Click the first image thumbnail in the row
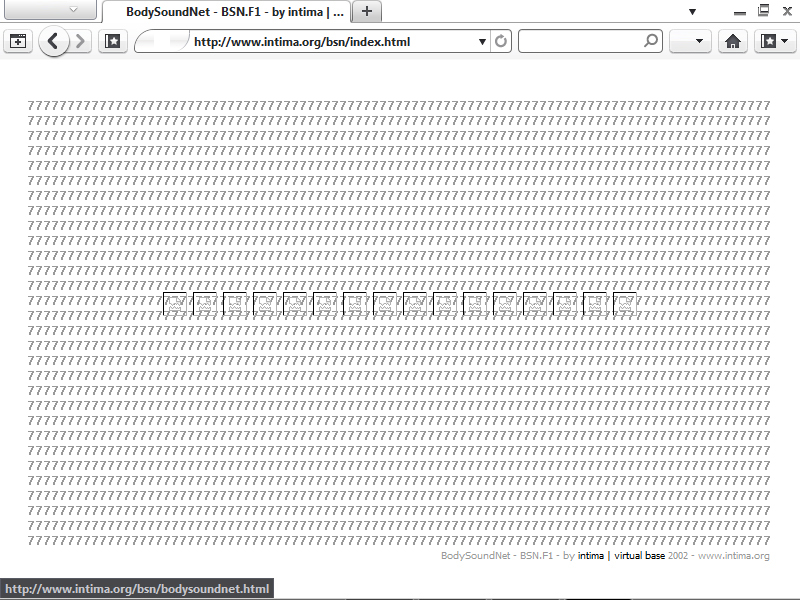This screenshot has height=600, width=800. [x=175, y=304]
